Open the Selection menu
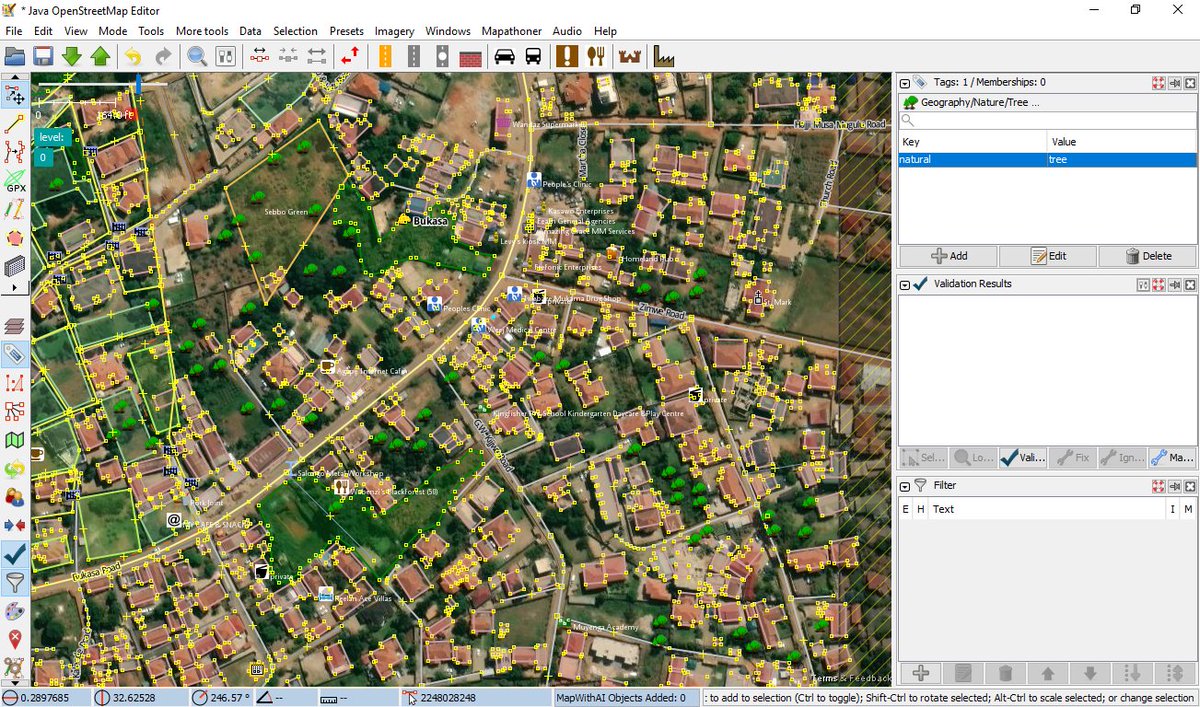Screen dimensions: 1200x707 tap(295, 31)
